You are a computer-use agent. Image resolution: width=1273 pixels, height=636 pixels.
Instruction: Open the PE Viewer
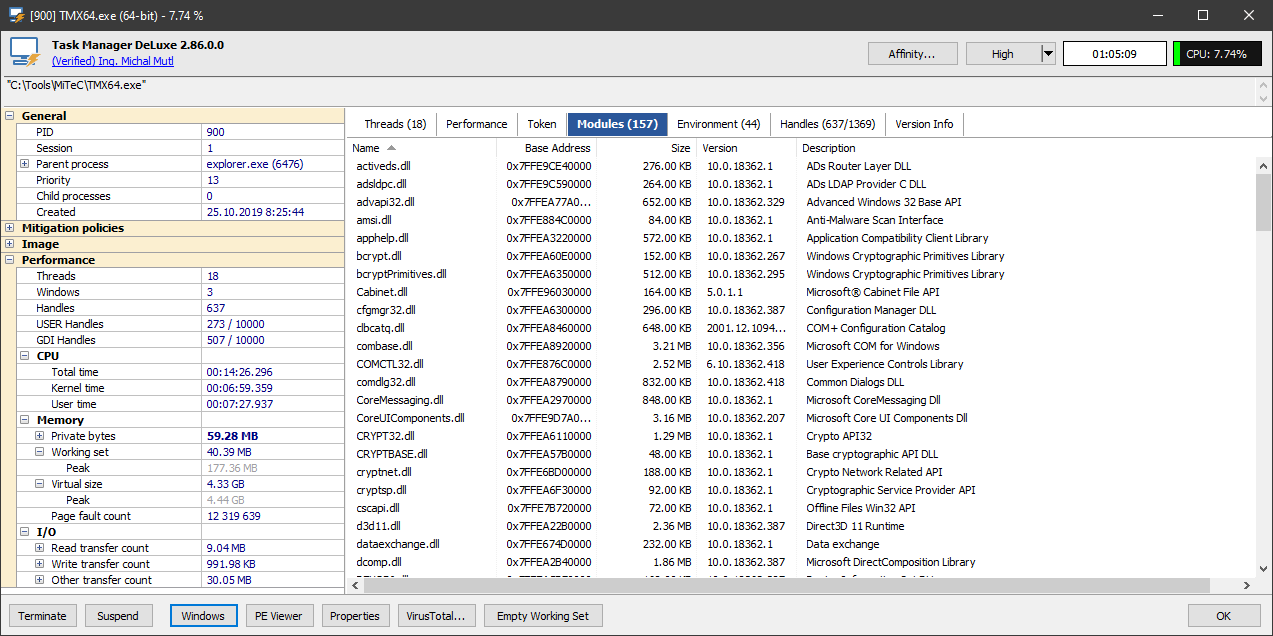280,616
